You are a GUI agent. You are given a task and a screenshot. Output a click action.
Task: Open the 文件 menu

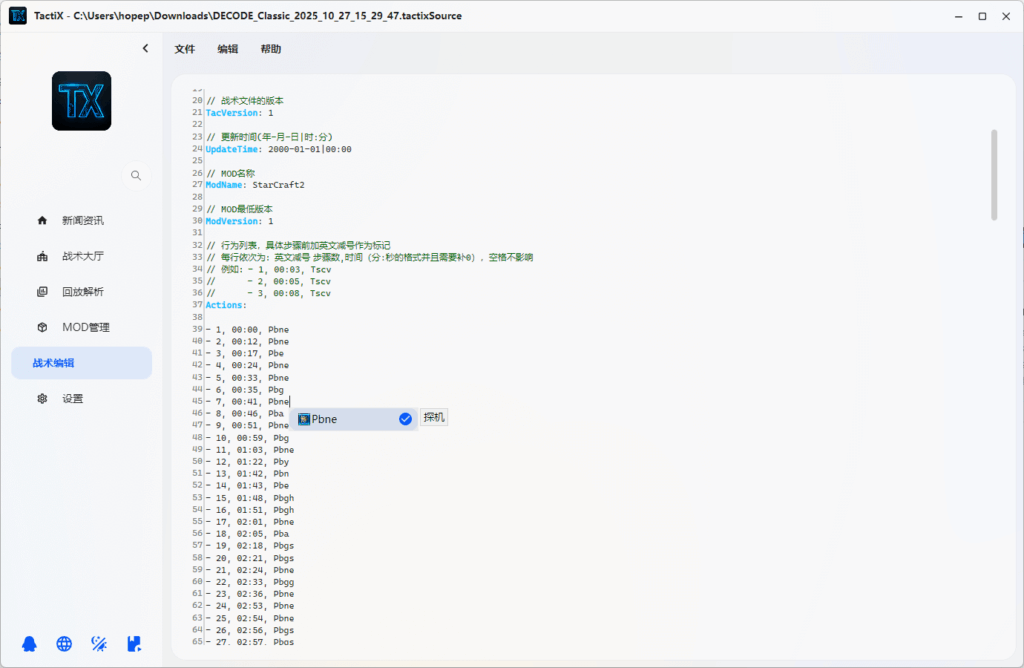pyautogui.click(x=185, y=49)
